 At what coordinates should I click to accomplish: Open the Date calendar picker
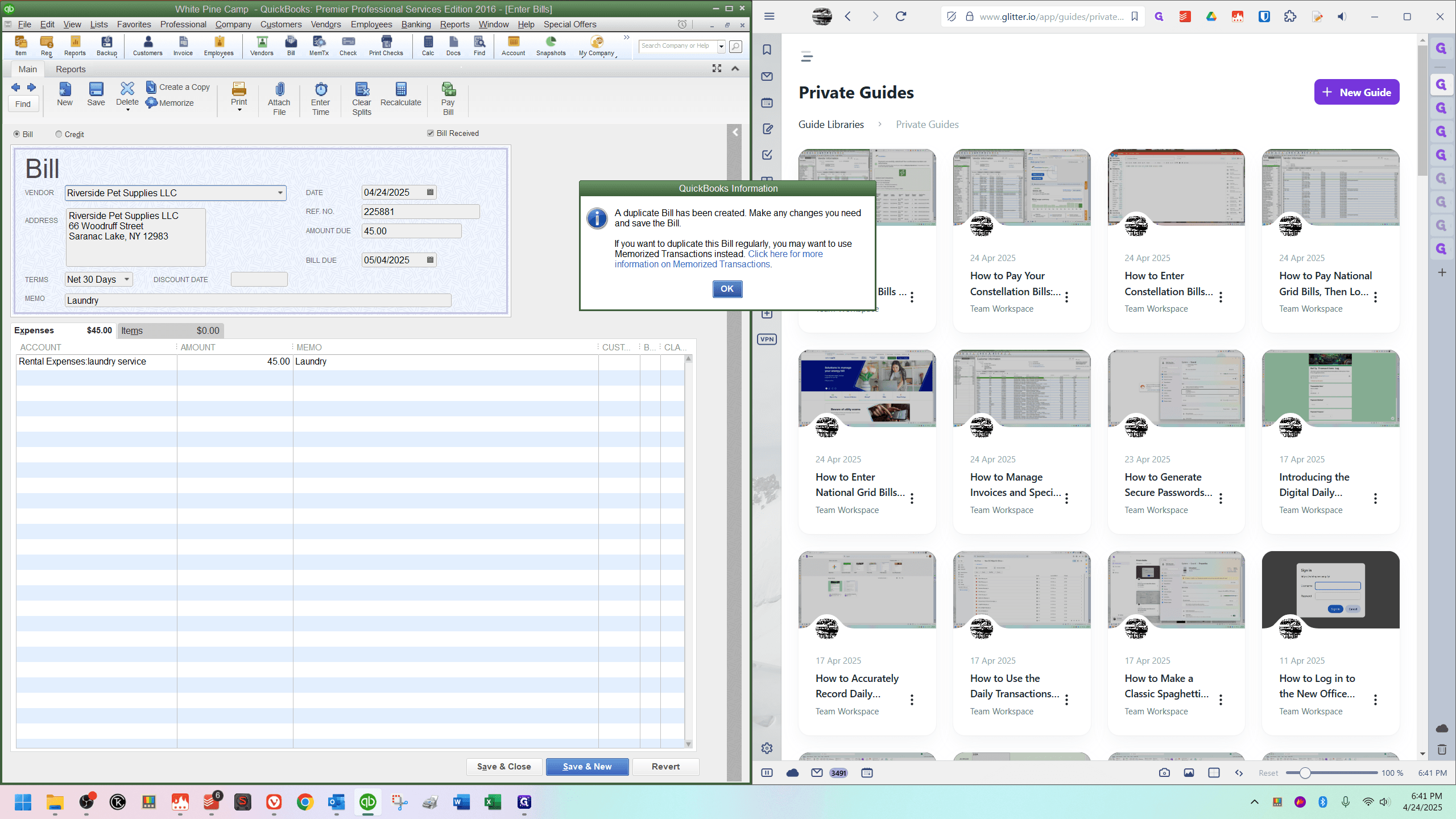click(x=431, y=192)
